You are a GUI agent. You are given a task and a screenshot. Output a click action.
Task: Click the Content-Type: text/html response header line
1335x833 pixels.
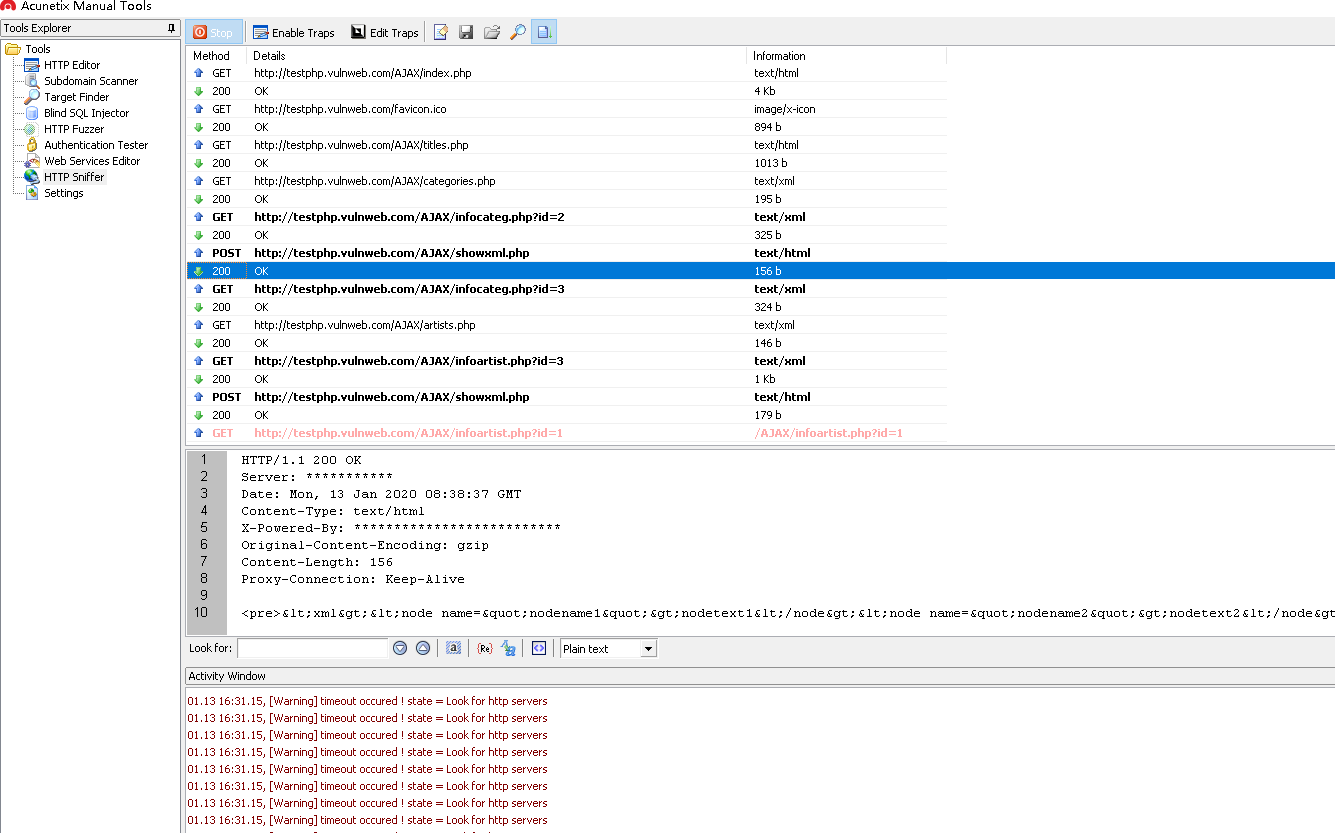coord(333,511)
